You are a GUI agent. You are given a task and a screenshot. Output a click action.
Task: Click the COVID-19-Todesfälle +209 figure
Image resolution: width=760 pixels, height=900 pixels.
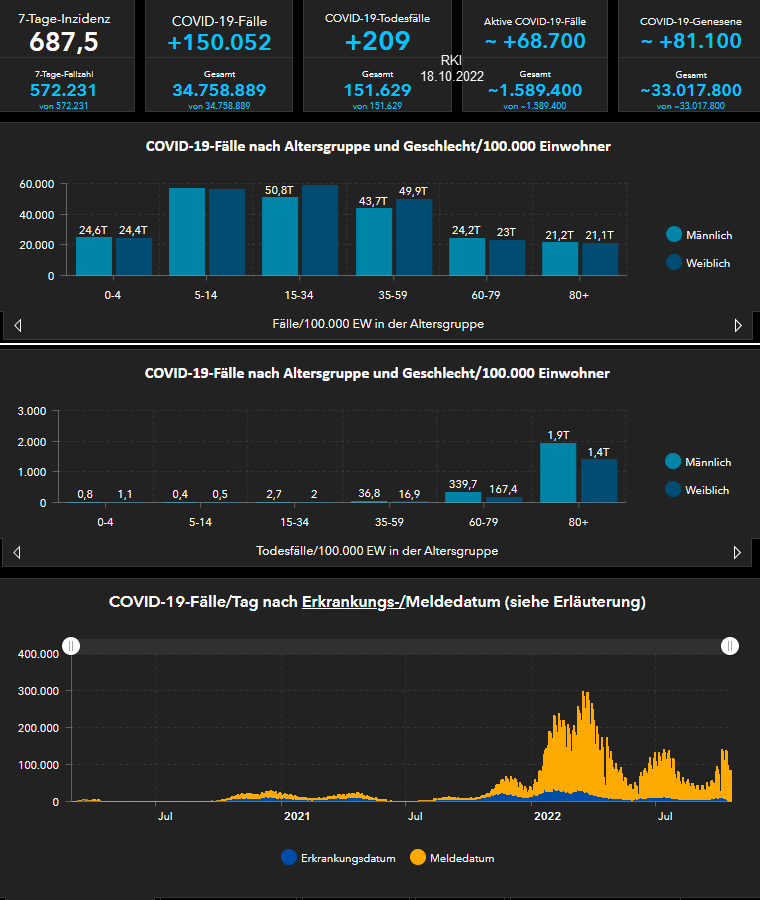click(377, 42)
